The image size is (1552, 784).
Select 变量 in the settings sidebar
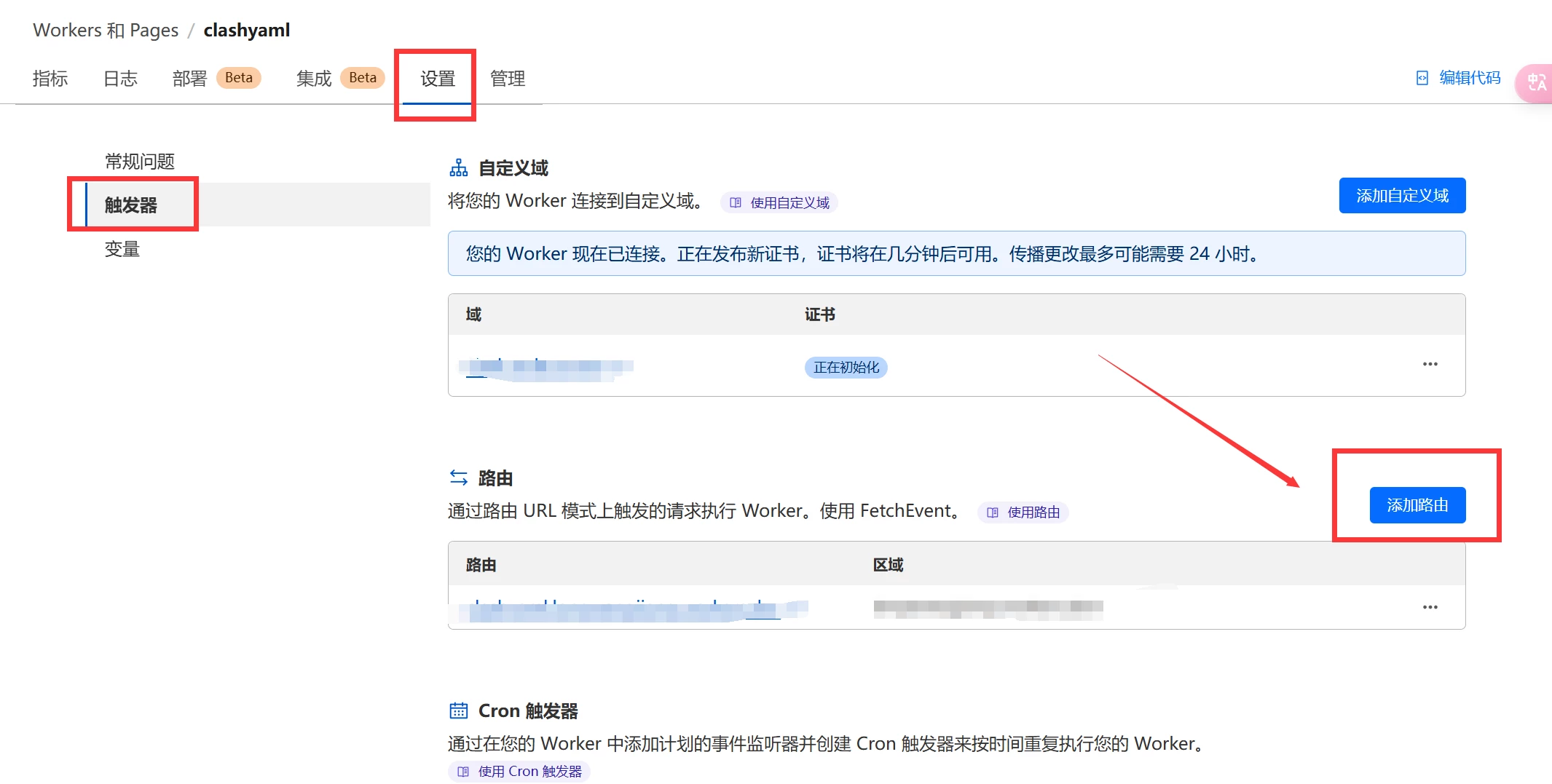[x=122, y=250]
